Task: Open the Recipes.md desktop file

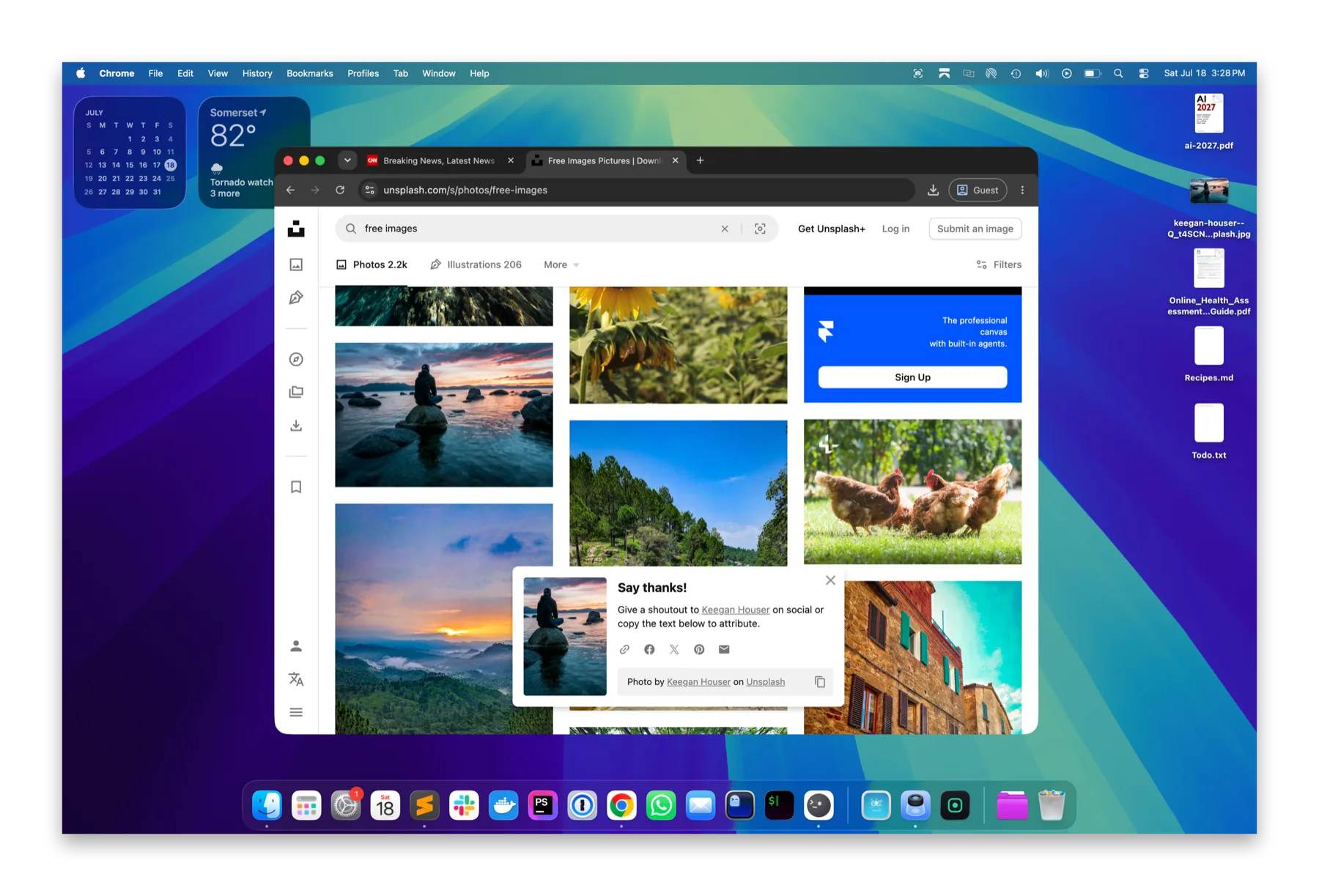Action: pyautogui.click(x=1208, y=354)
